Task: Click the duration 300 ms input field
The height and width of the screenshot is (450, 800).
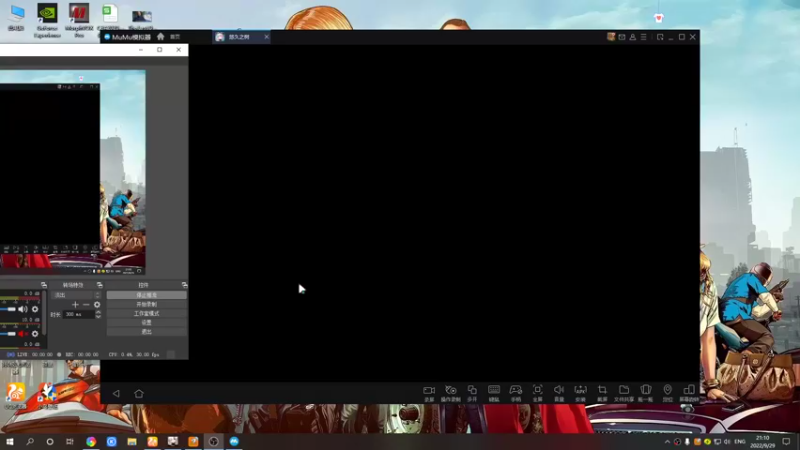Action: coord(79,314)
